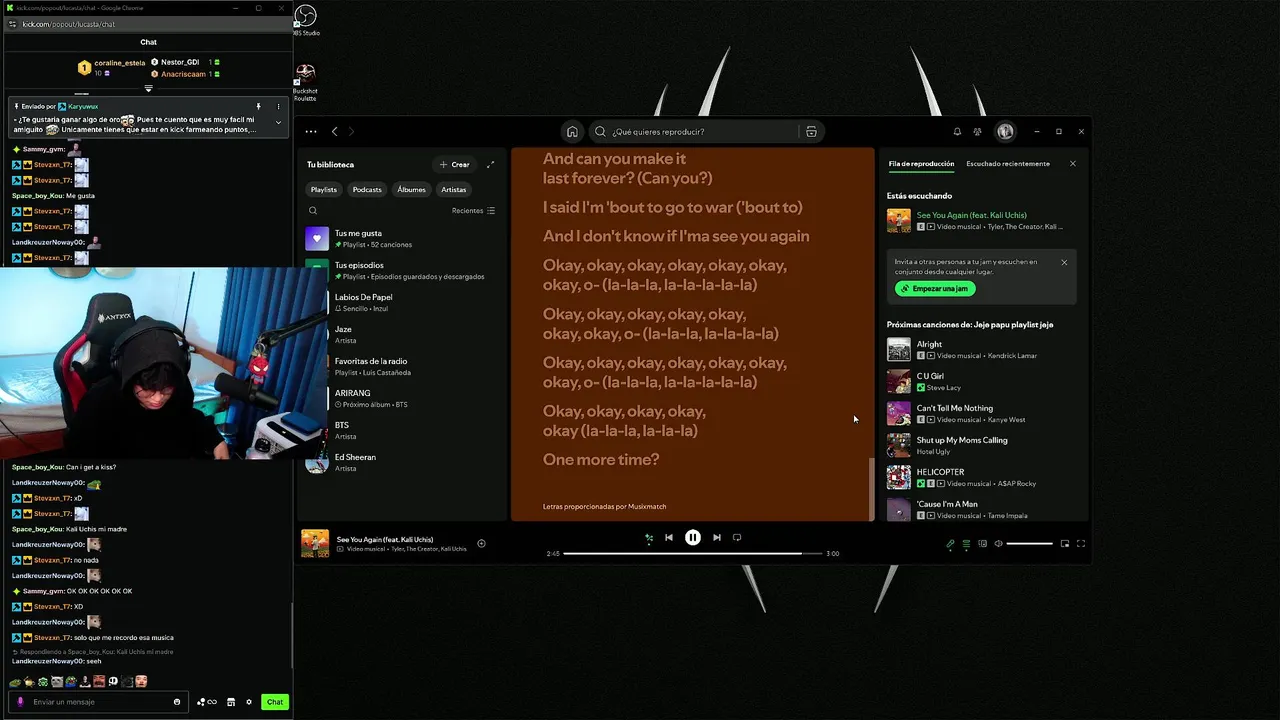The width and height of the screenshot is (1280, 720).
Task: Mute Spotify volume speaker icon
Action: pyautogui.click(x=998, y=544)
